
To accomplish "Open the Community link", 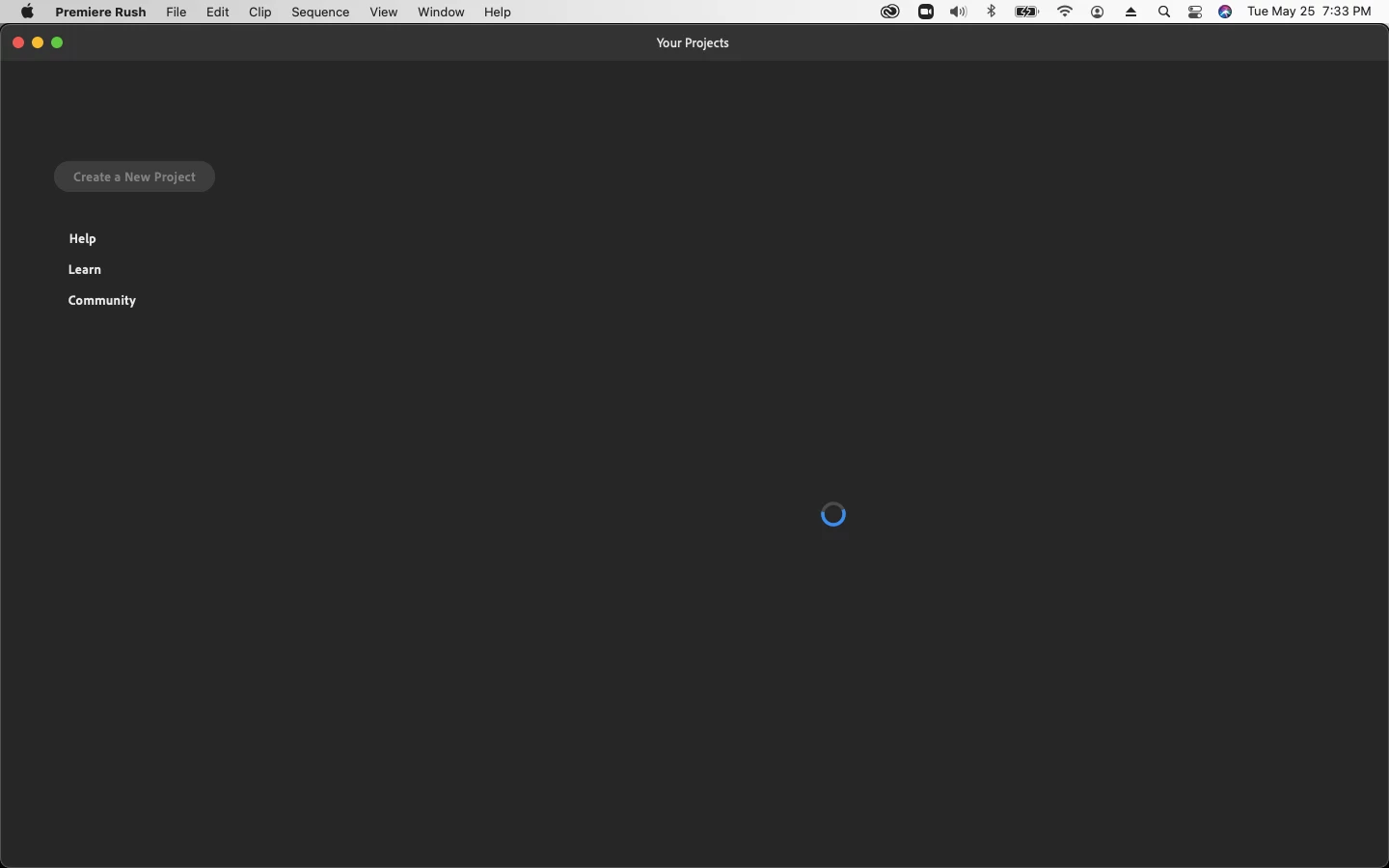I will point(102,300).
